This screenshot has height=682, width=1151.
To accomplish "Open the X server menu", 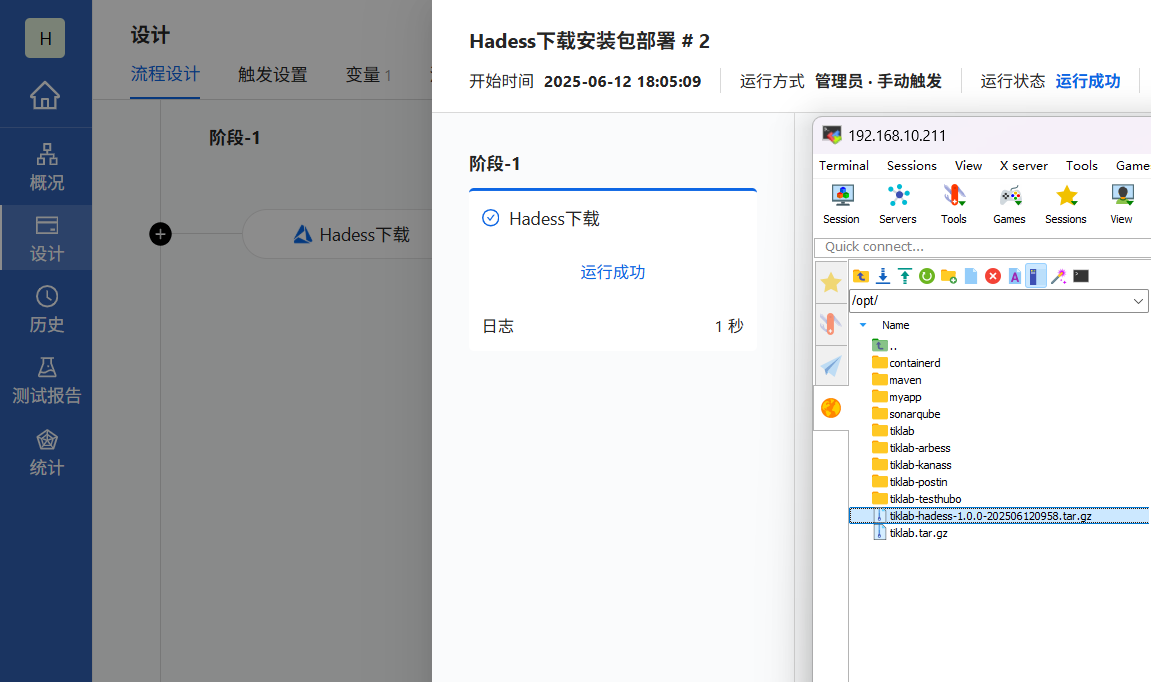I will (x=1024, y=166).
